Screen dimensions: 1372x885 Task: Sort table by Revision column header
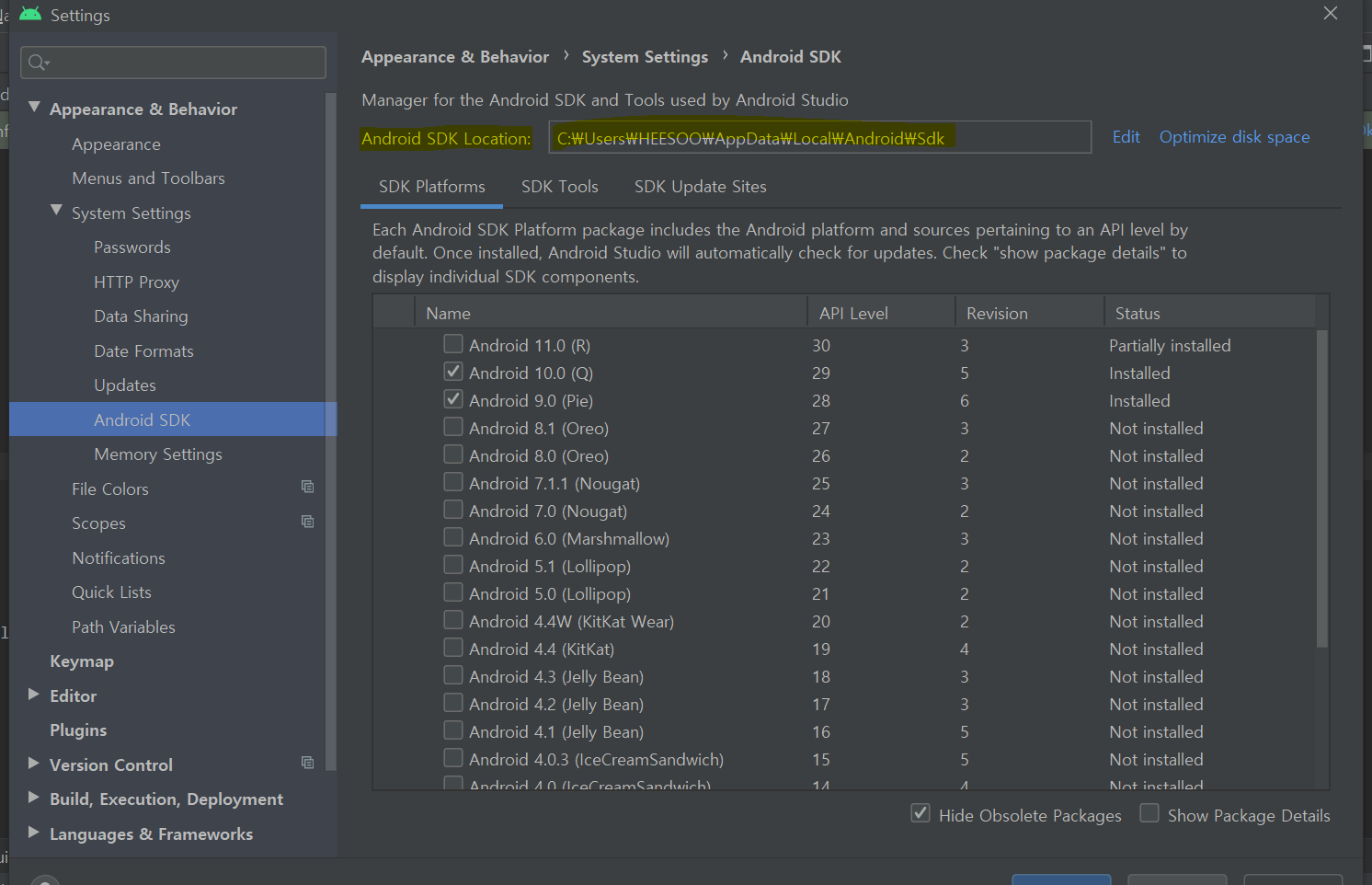[x=1029, y=313]
